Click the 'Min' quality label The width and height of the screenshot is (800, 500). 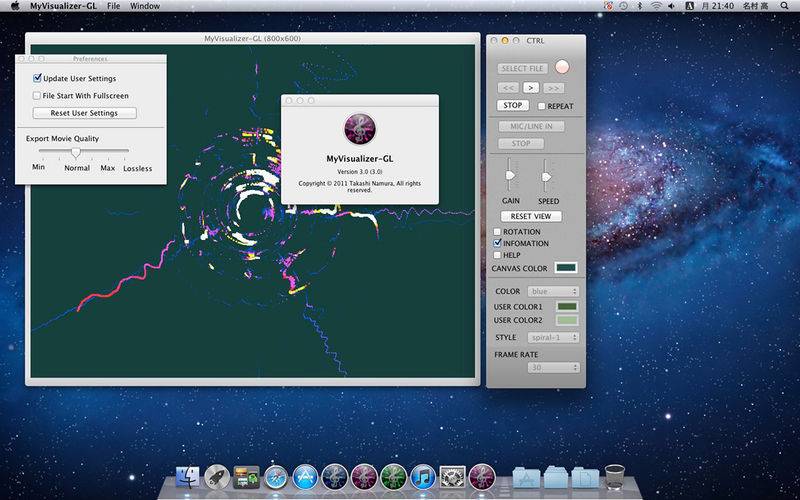38,167
